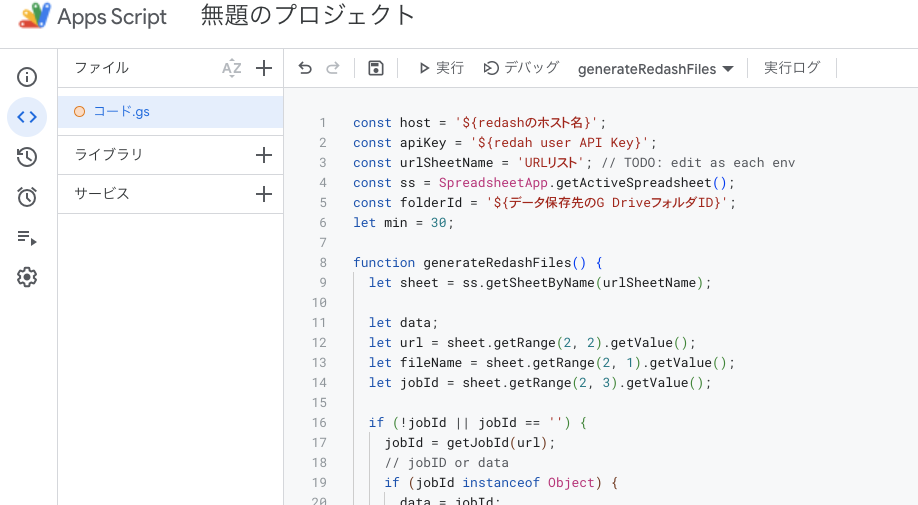Add a new file with plus icon
This screenshot has width=918, height=505.
[x=264, y=68]
